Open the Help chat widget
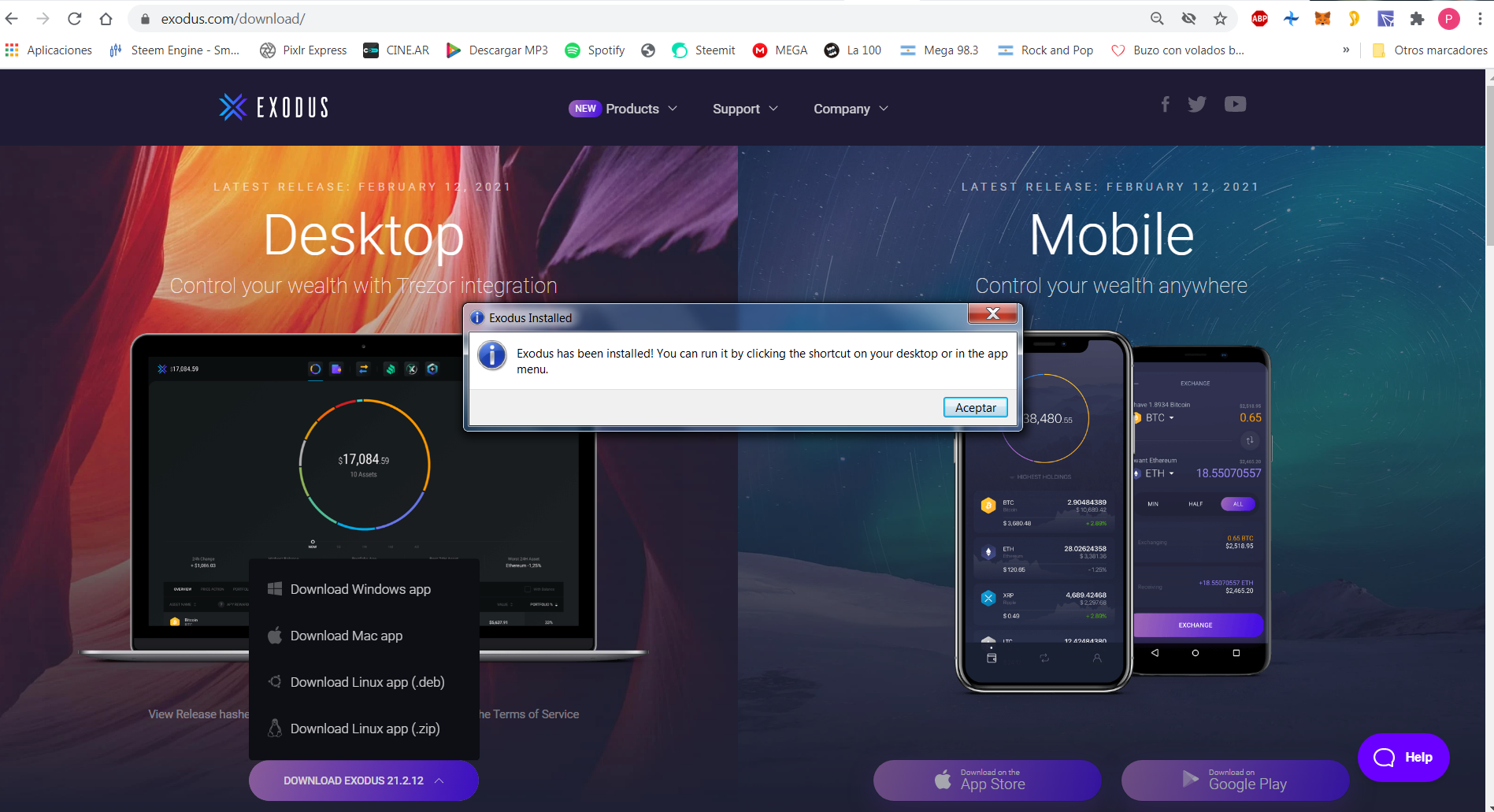Screen dimensions: 1494x812 click(1403, 758)
